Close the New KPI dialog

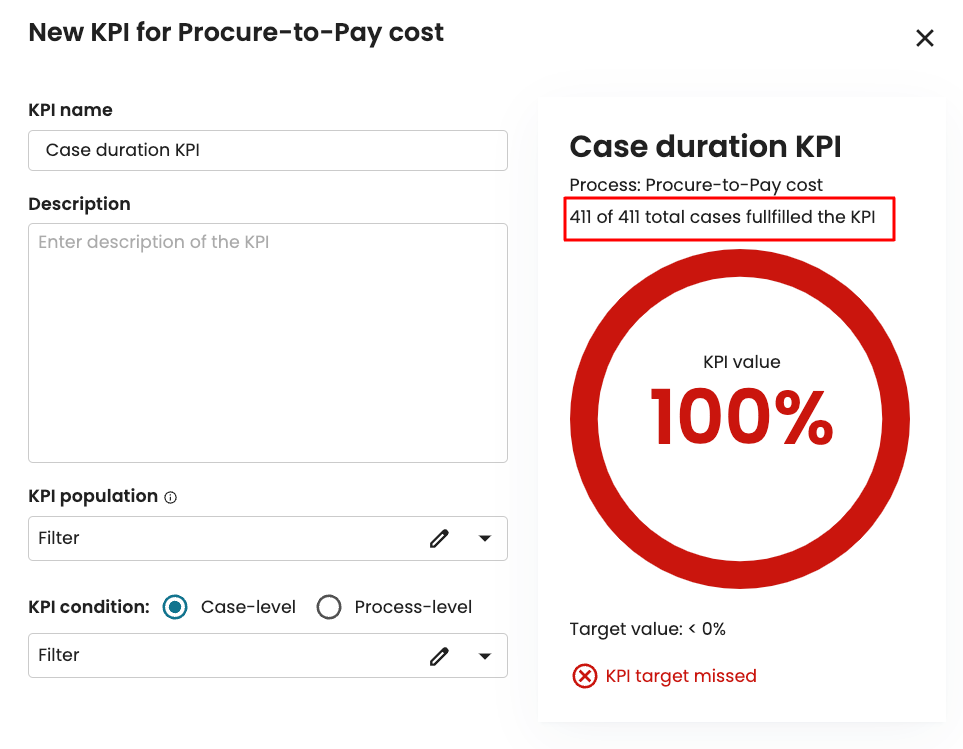(x=925, y=38)
